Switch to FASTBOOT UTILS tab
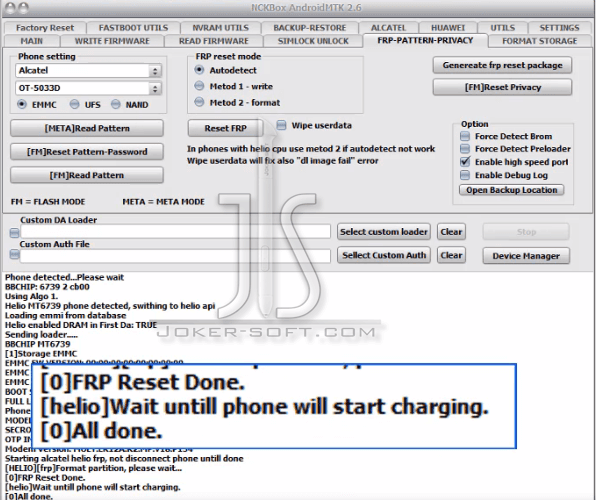 click(x=133, y=28)
